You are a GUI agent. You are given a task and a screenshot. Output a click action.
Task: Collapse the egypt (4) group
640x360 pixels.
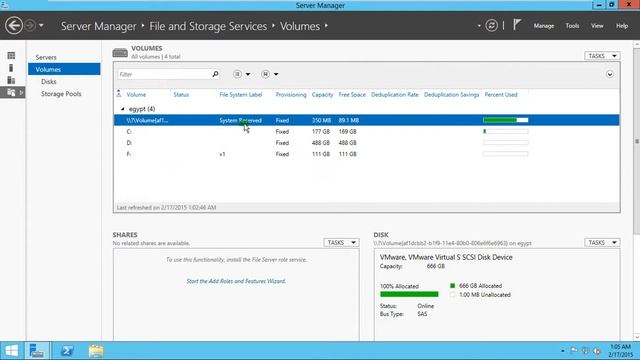pyautogui.click(x=122, y=109)
